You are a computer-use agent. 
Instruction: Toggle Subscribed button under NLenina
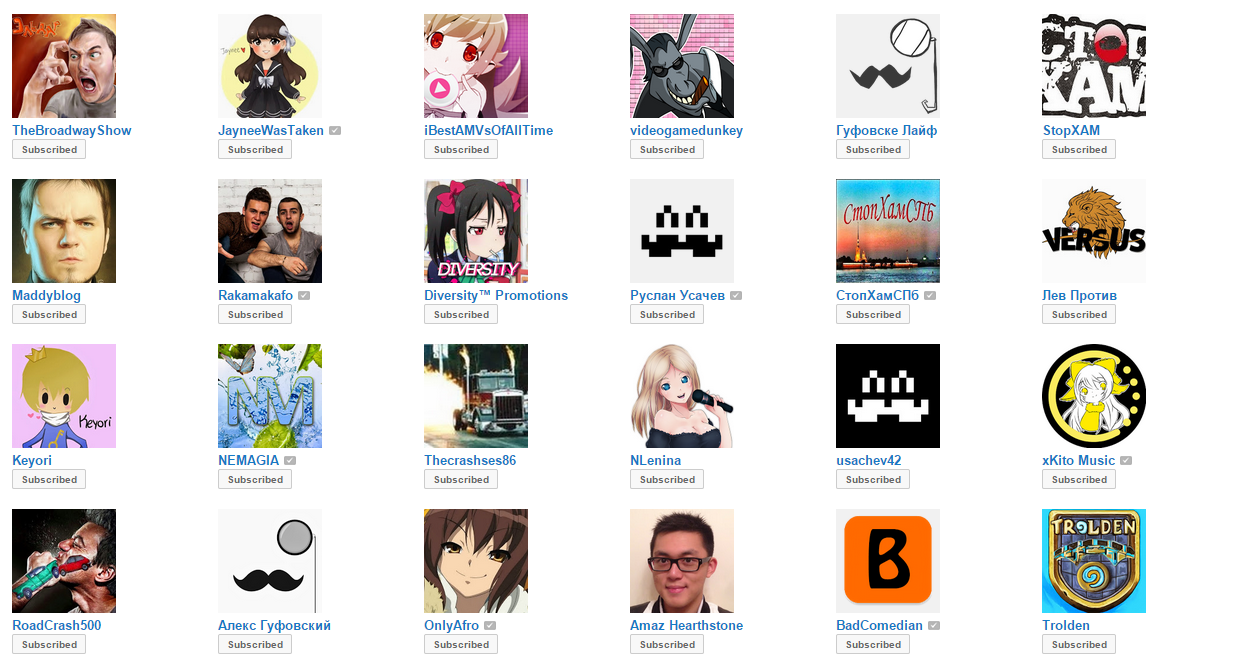point(667,480)
